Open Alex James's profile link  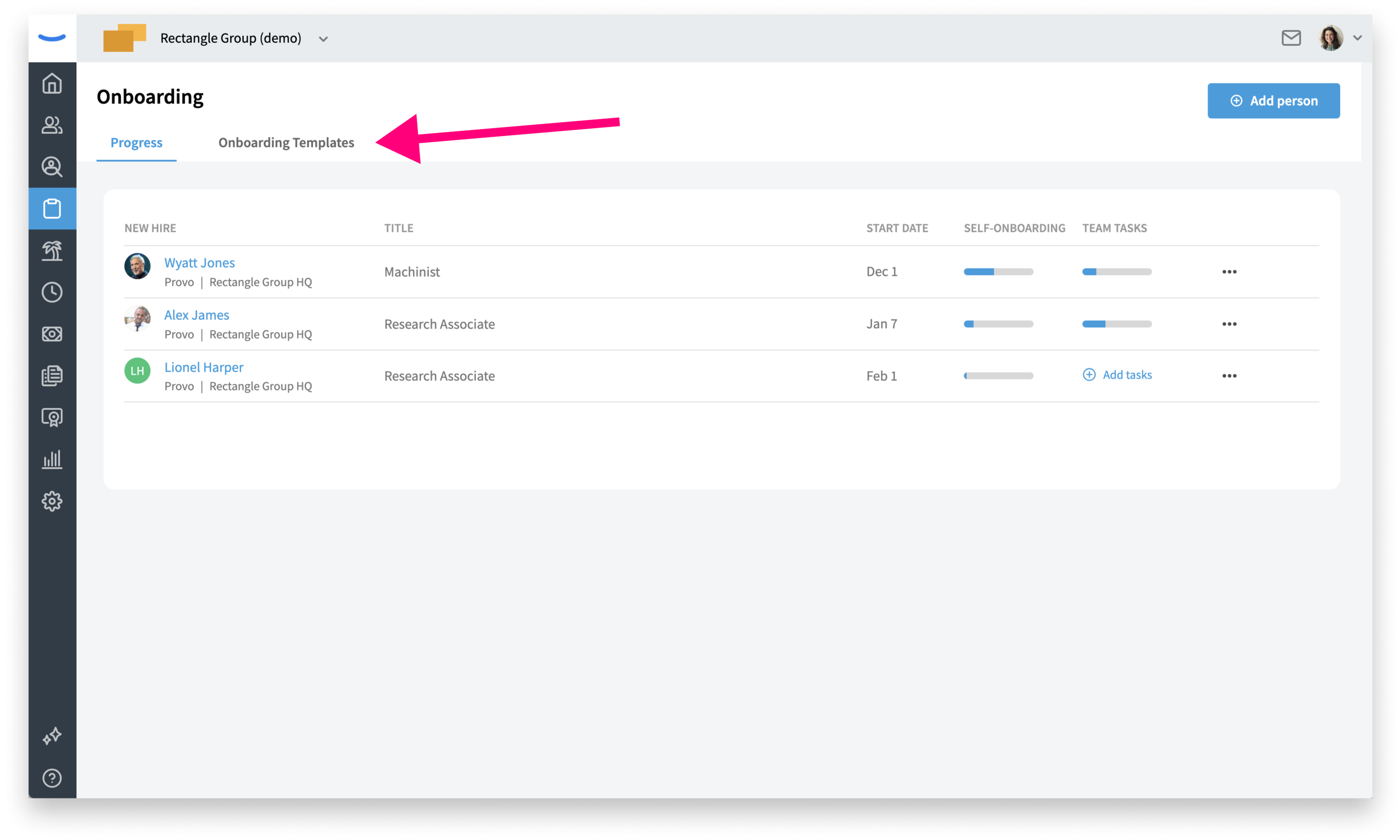[x=197, y=315]
